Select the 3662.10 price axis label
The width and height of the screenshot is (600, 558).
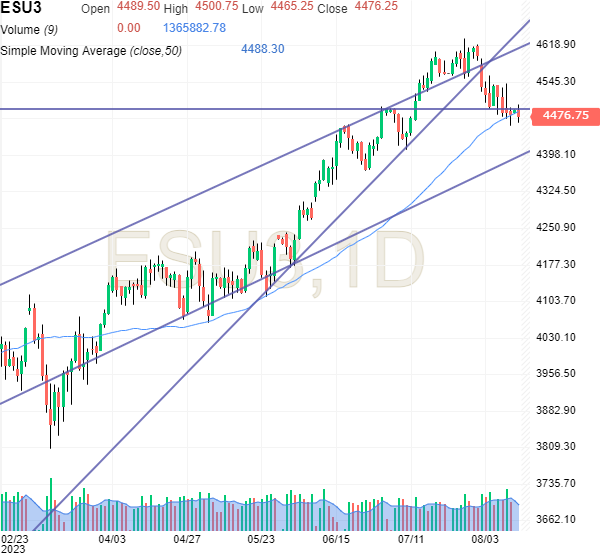click(x=554, y=519)
